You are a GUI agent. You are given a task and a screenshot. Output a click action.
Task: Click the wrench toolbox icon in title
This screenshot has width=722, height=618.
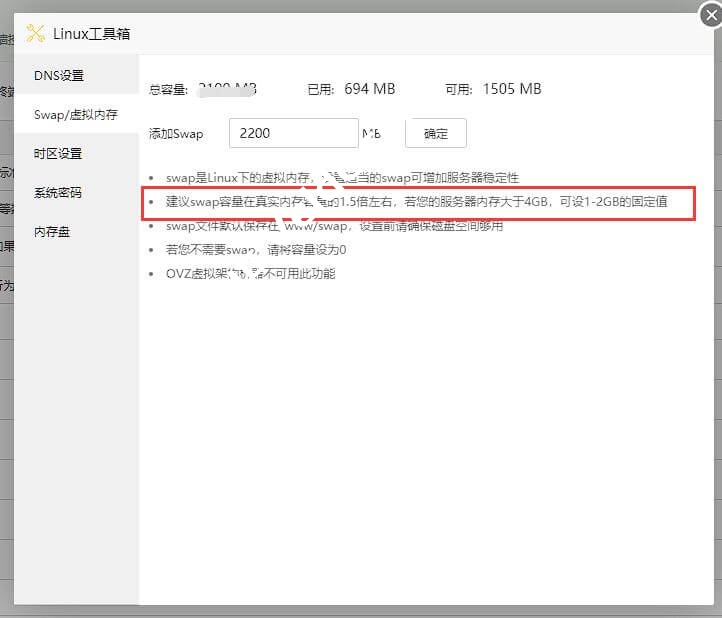tap(36, 33)
